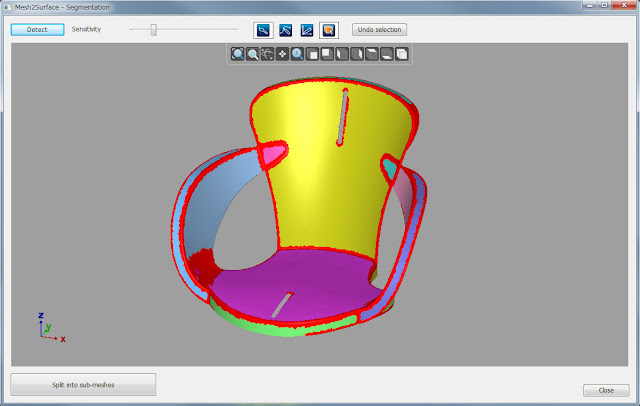Adjust the Sensitivity slider handle

pos(153,29)
